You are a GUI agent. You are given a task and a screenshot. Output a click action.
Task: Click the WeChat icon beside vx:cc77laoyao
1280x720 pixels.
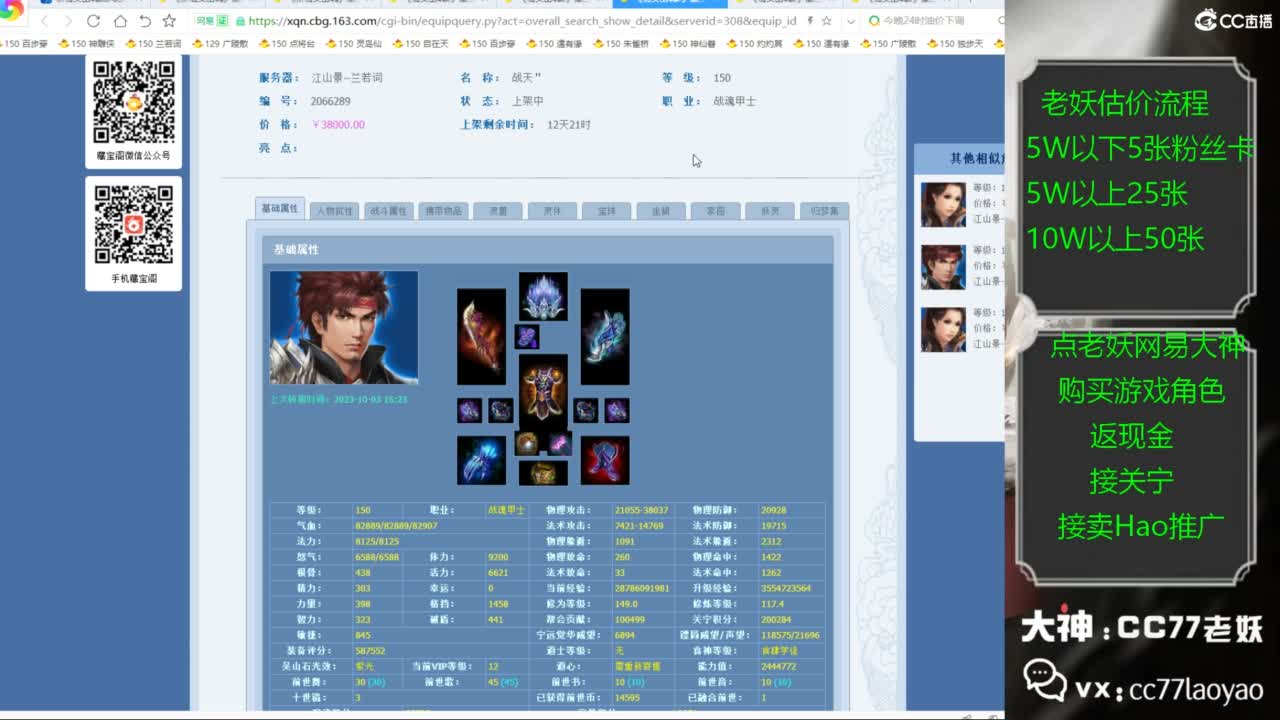(x=1044, y=681)
